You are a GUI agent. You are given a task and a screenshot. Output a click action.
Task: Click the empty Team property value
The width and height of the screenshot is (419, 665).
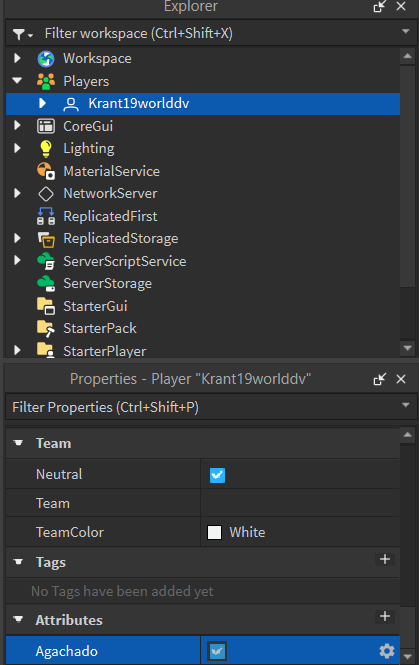click(x=300, y=503)
